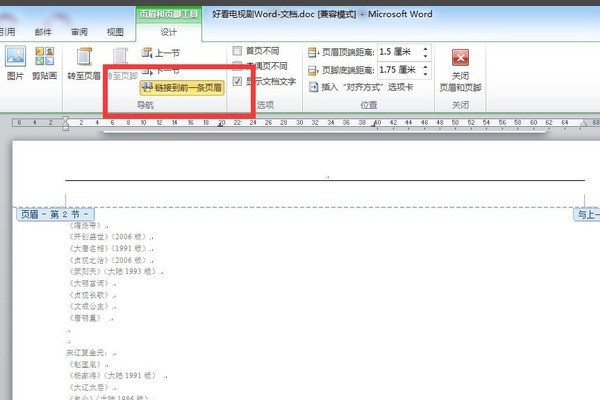Open the partially visible 引用 tab
600x400 pixels.
[x=8, y=32]
